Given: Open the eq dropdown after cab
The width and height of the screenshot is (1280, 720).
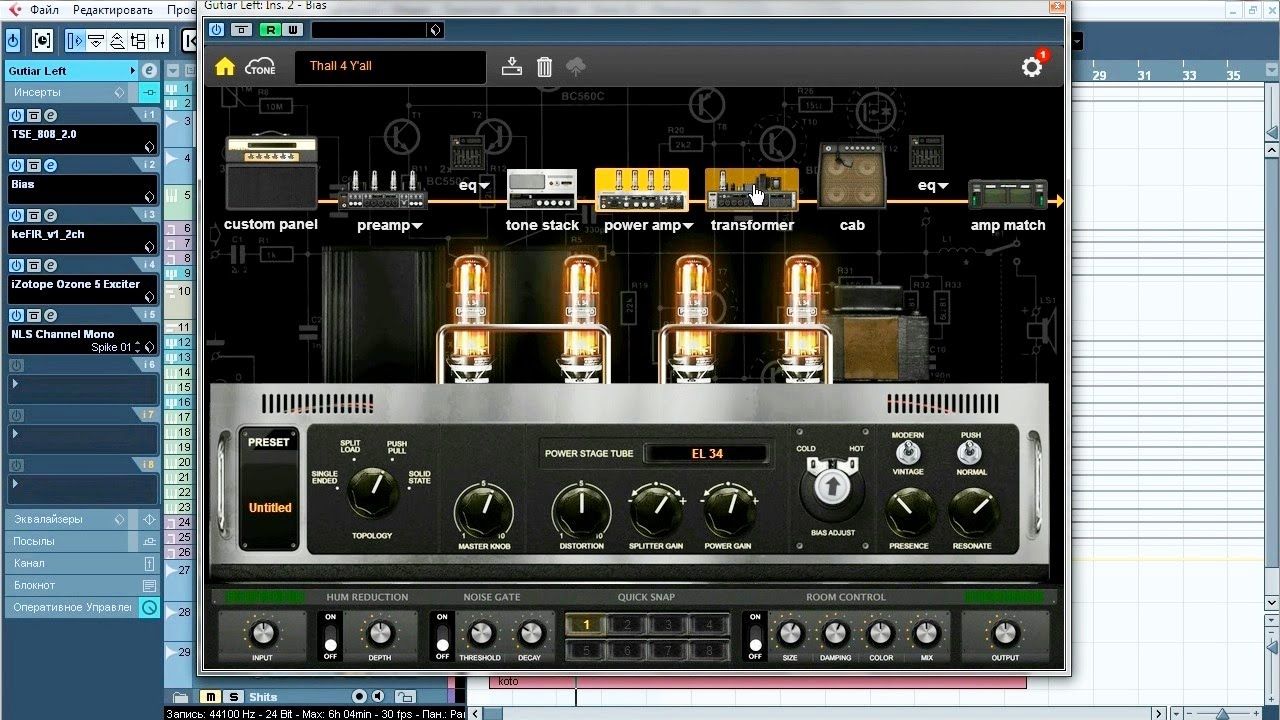Looking at the screenshot, I should click(x=943, y=186).
